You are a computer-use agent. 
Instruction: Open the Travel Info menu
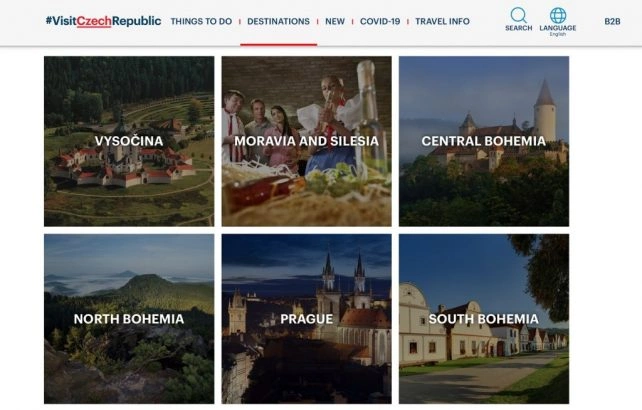pyautogui.click(x=443, y=21)
